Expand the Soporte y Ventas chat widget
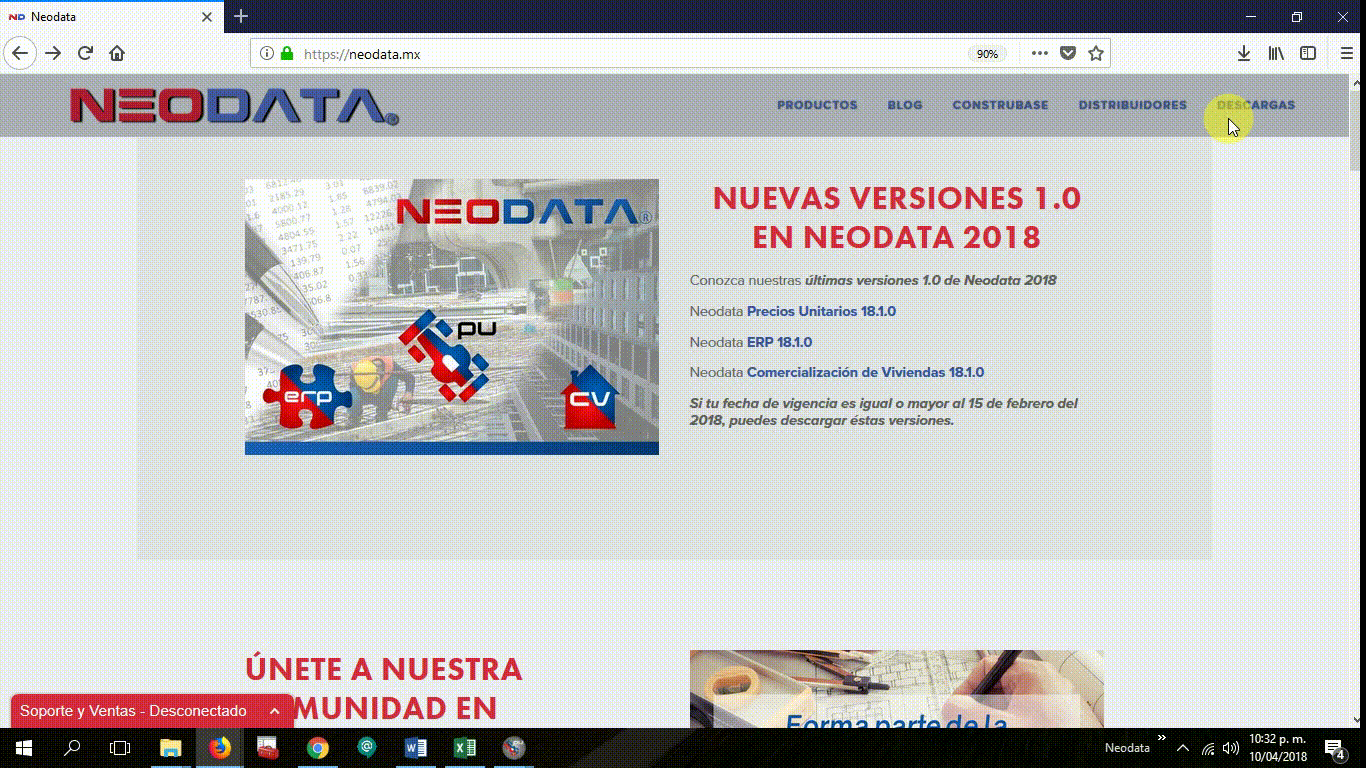Viewport: 1366px width, 768px height. click(x=274, y=711)
